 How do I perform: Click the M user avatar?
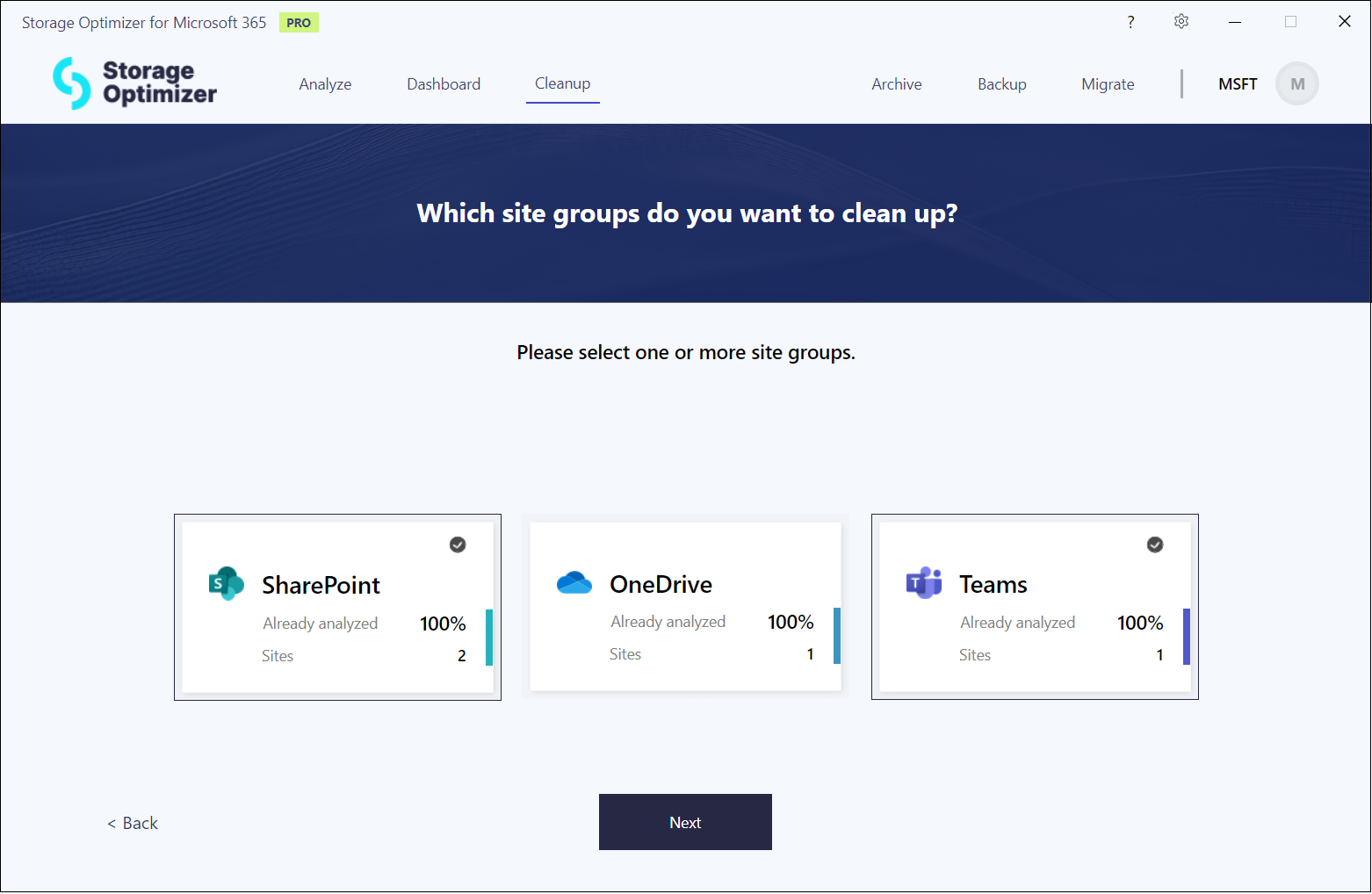point(1297,84)
